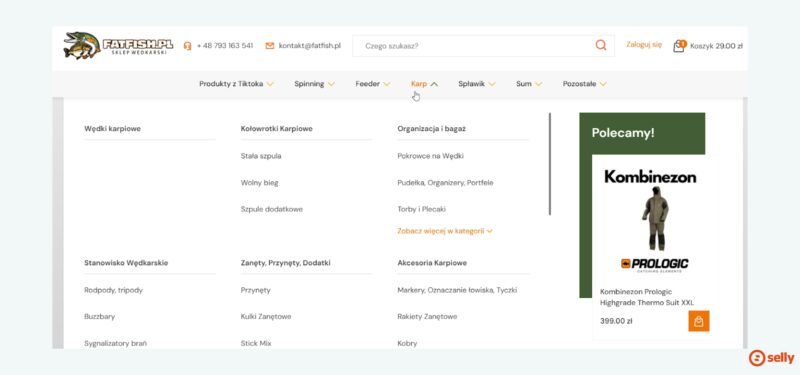
Task: Click the phone headset icon
Action: coord(187,46)
